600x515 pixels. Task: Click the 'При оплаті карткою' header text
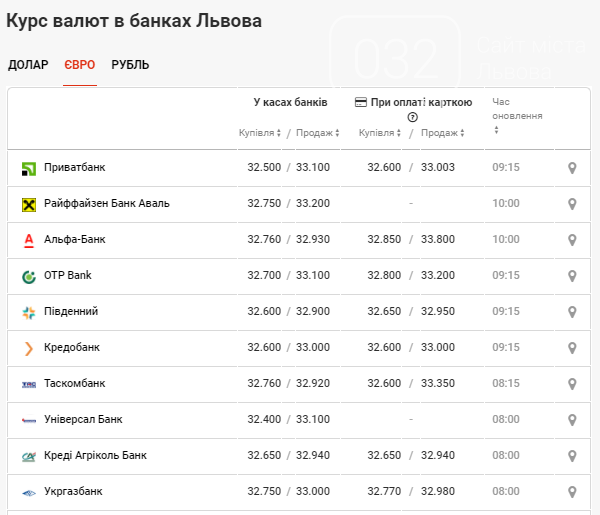coord(421,102)
